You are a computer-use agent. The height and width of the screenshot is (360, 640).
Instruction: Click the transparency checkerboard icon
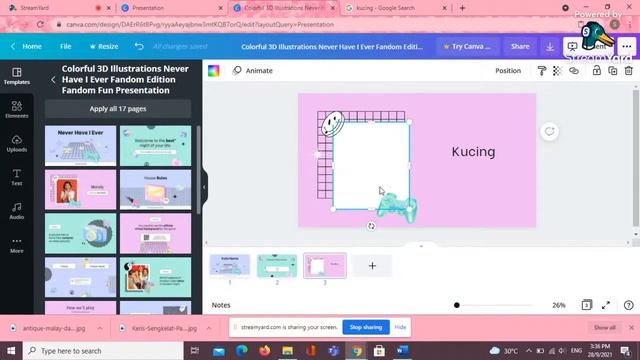click(557, 71)
